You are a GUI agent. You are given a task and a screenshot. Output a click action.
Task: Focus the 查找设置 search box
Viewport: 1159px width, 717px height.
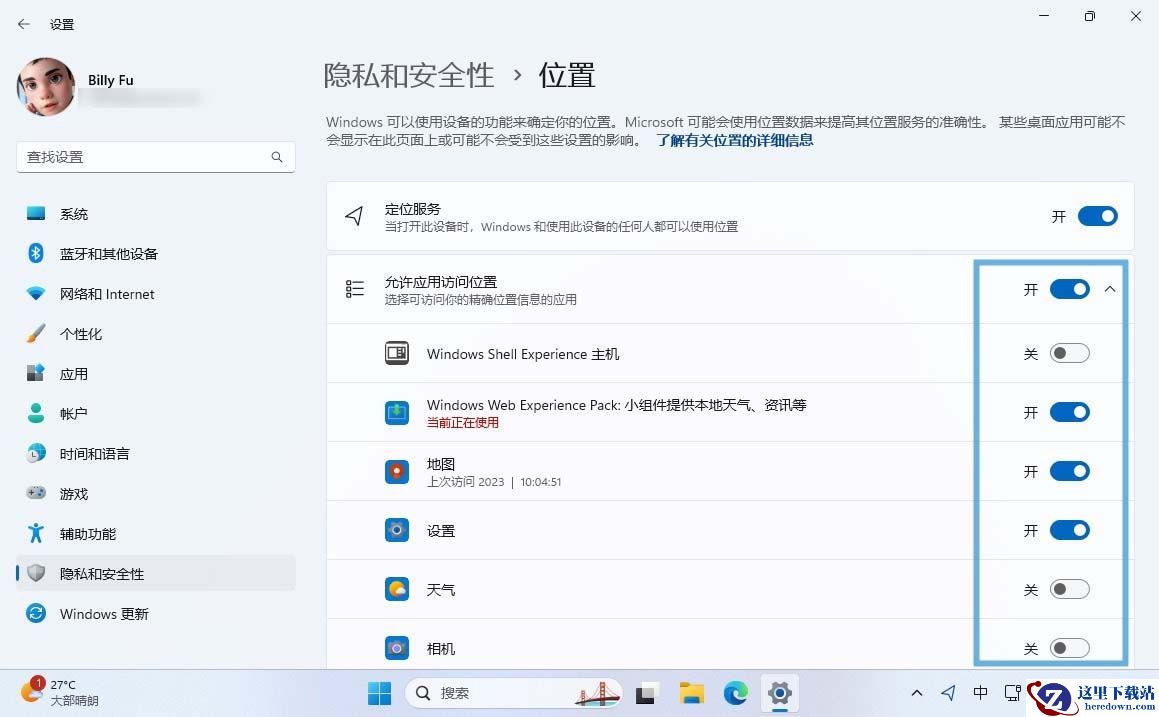click(x=155, y=157)
